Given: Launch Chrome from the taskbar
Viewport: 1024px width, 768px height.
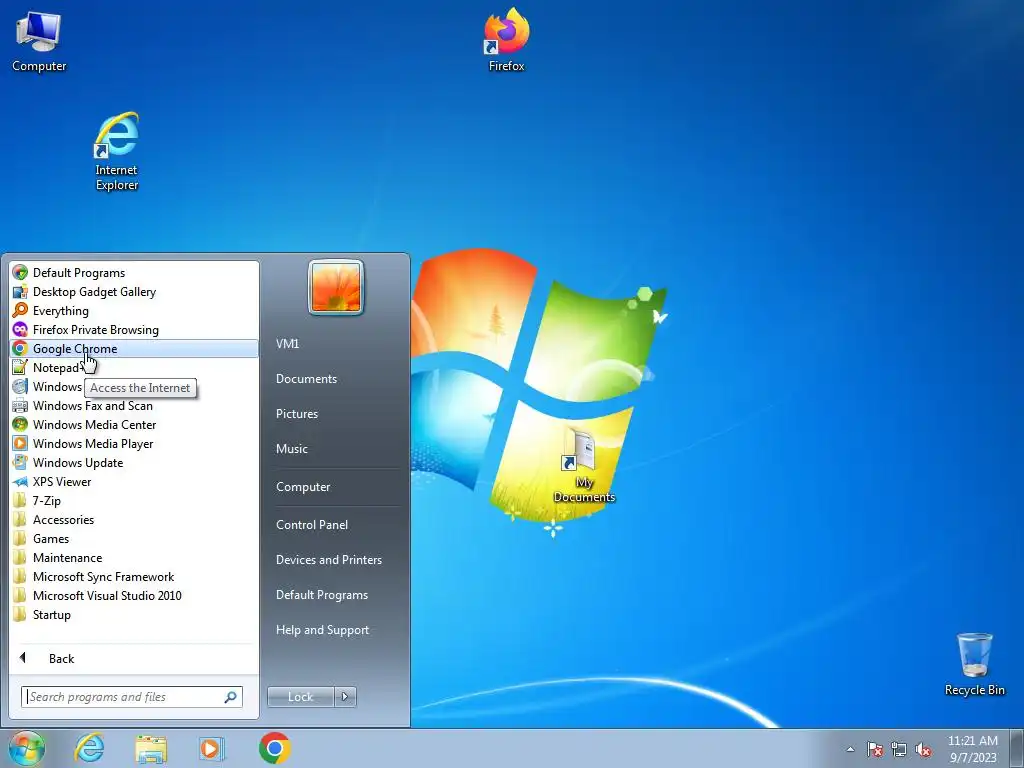Looking at the screenshot, I should click(x=274, y=748).
